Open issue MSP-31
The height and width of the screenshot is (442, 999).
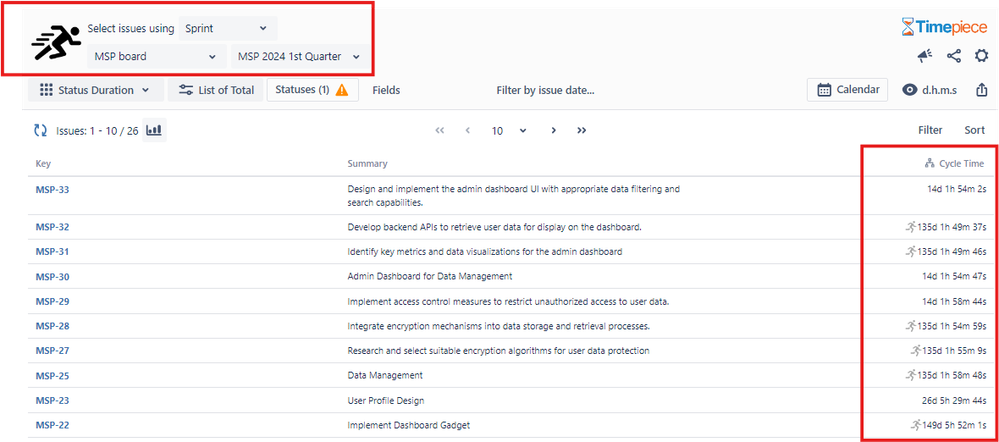[x=52, y=252]
